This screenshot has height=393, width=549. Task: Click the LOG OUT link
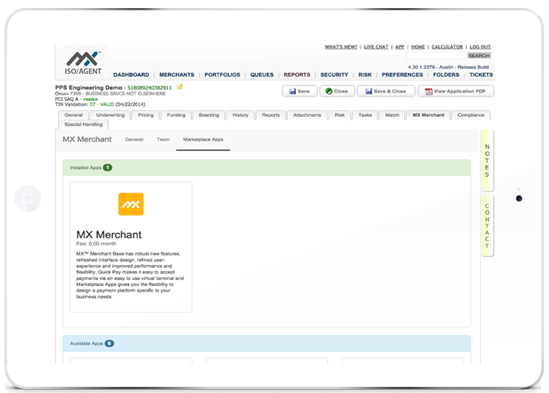480,47
